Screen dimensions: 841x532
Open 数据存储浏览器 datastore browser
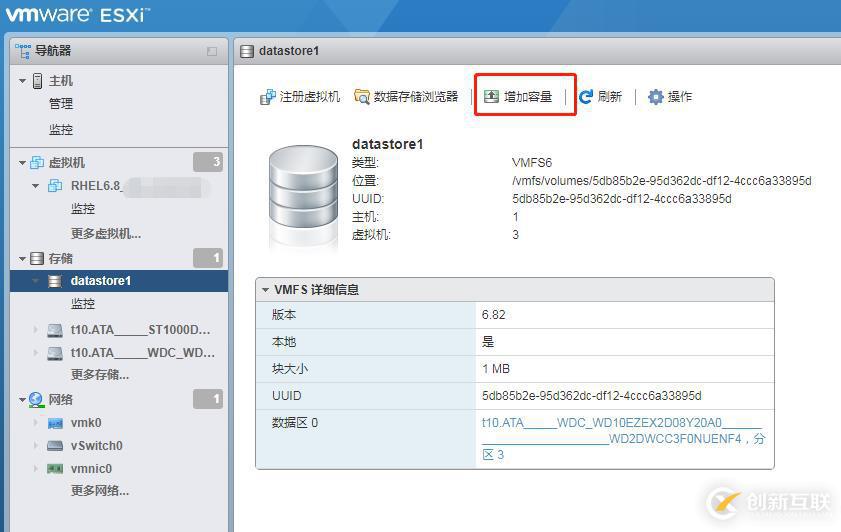click(x=416, y=97)
